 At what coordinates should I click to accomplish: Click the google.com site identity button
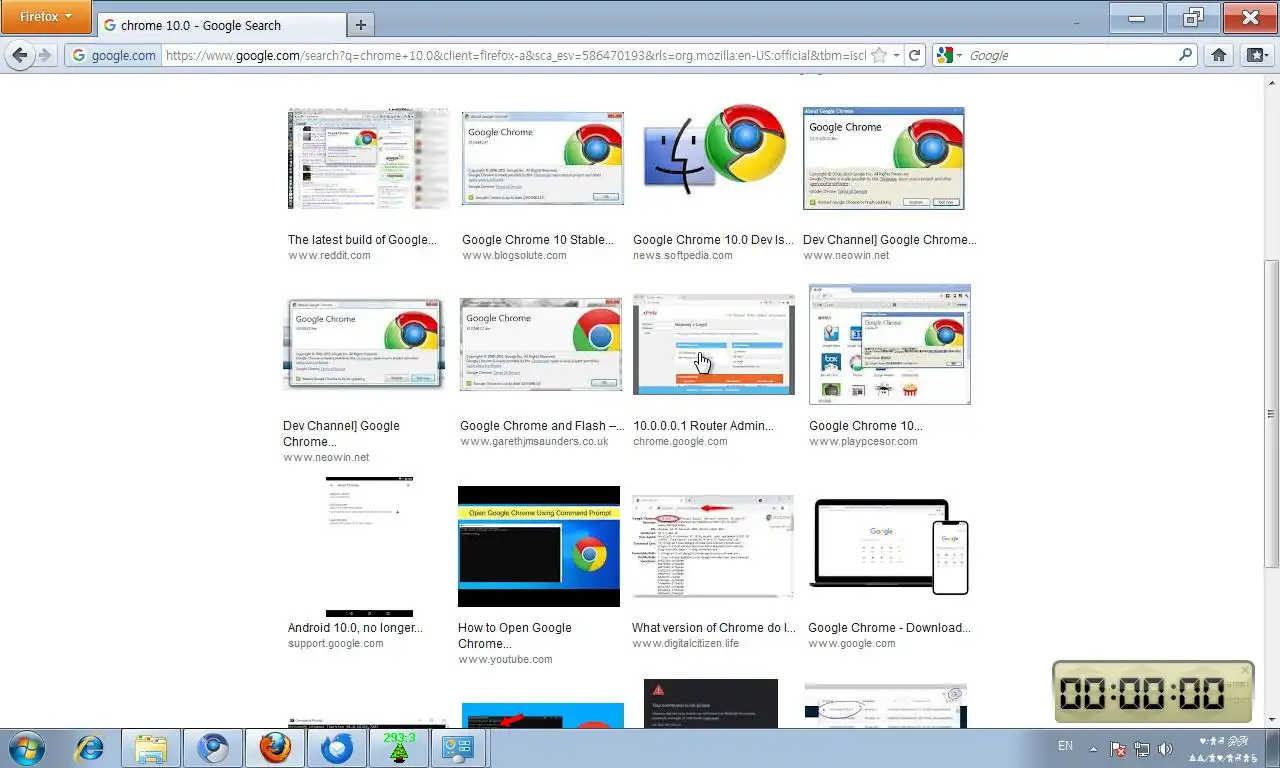pyautogui.click(x=115, y=55)
